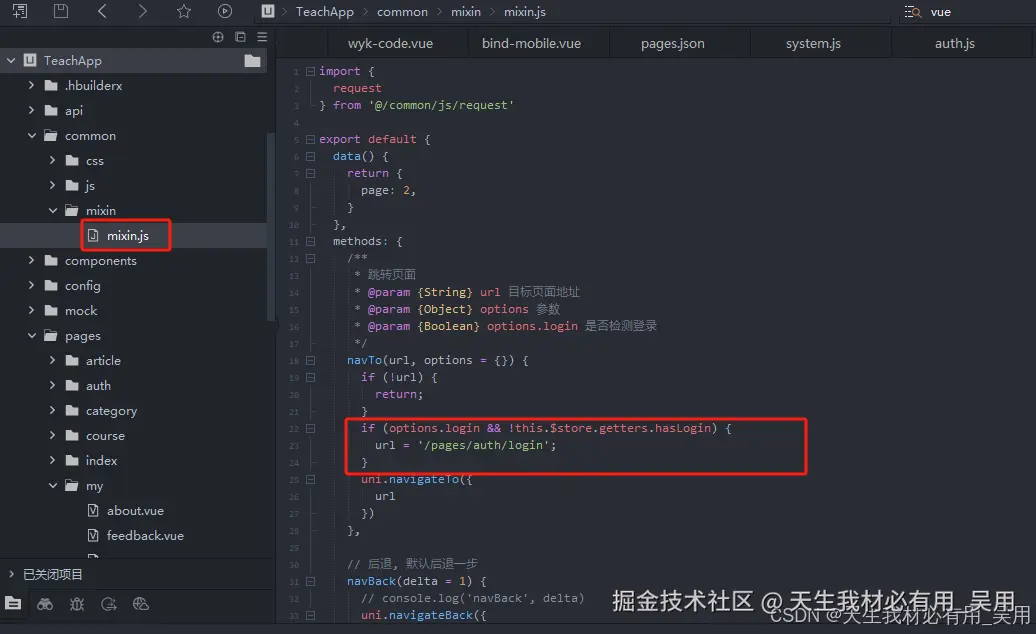Save the current file
The width and height of the screenshot is (1036, 634).
(60, 11)
